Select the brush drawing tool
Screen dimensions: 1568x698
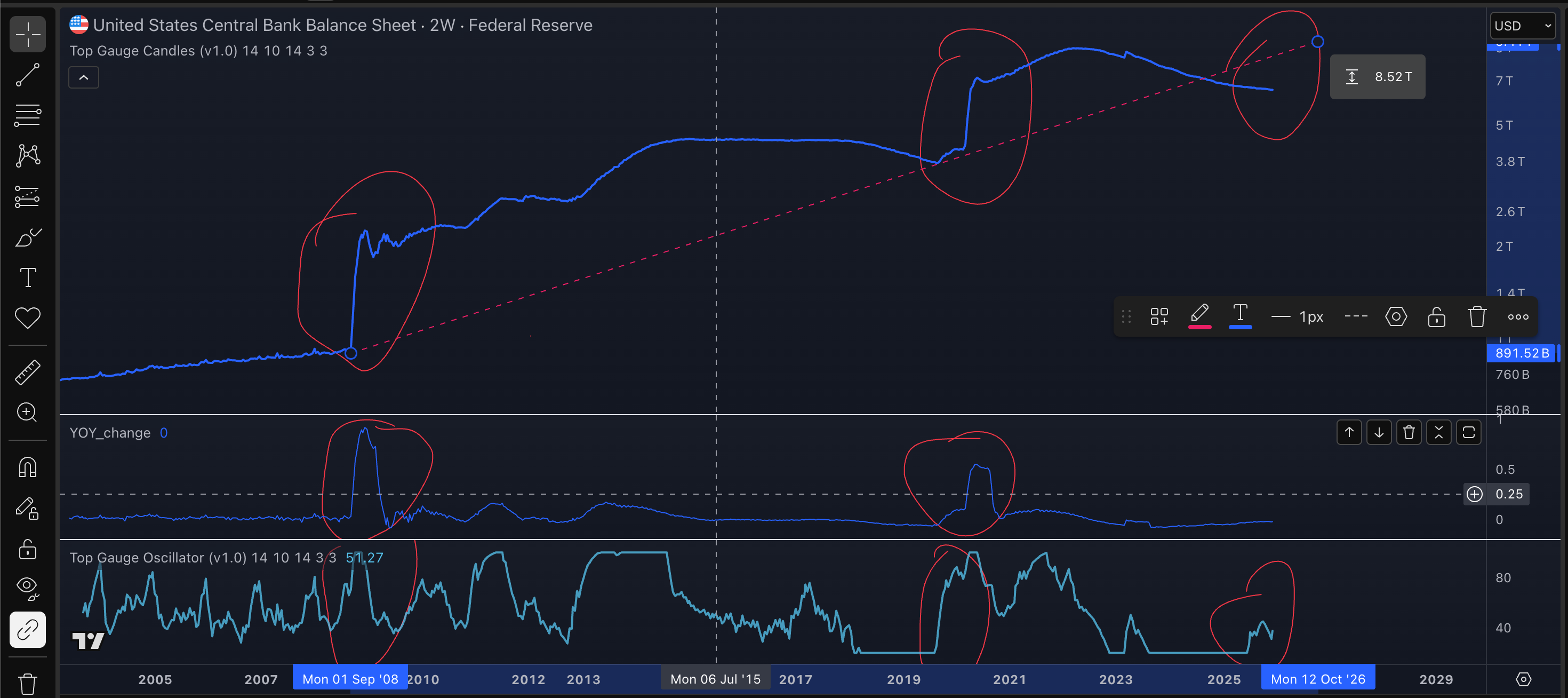coord(27,237)
